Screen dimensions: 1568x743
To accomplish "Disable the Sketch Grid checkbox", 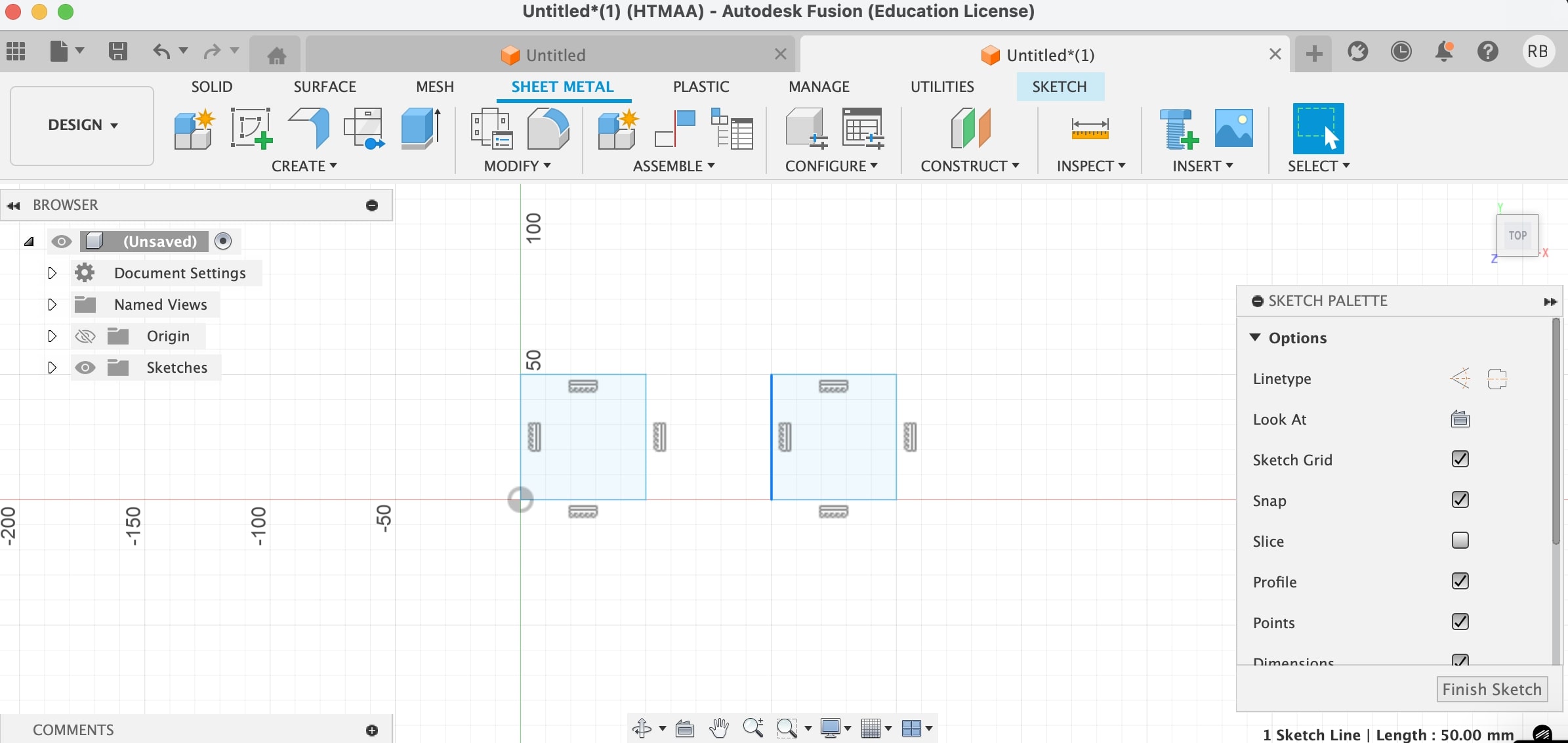I will coord(1460,459).
